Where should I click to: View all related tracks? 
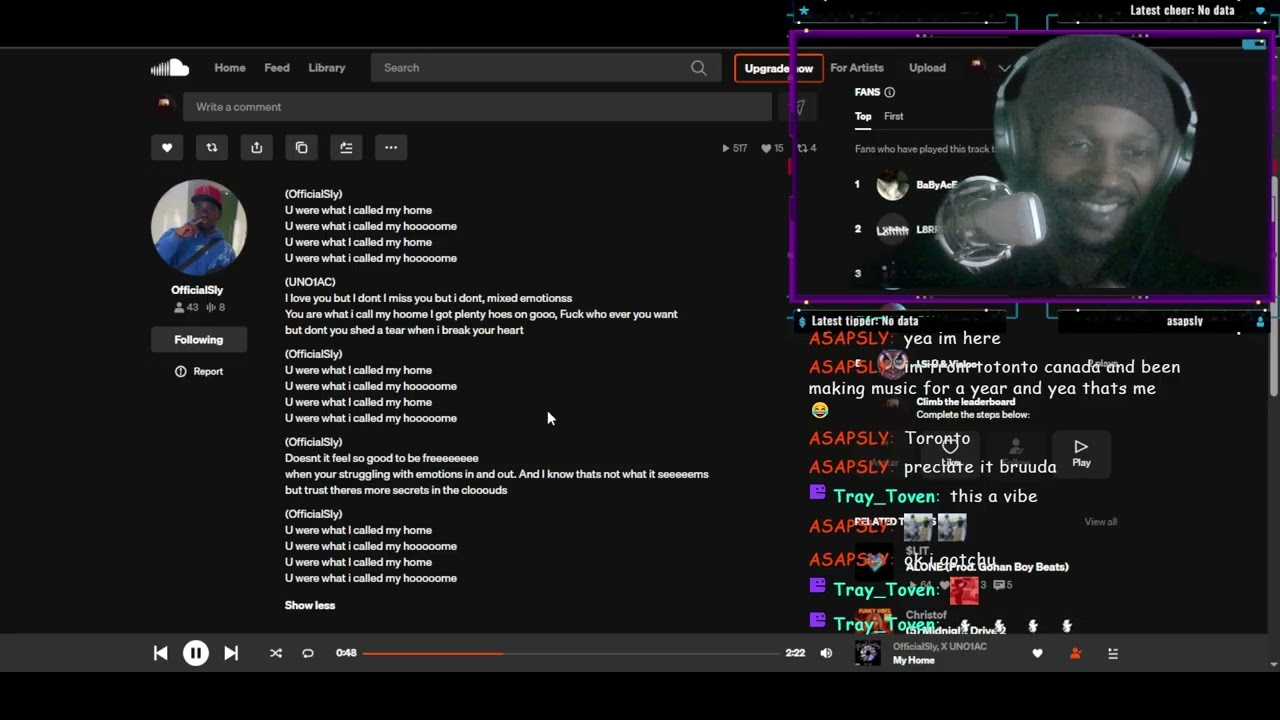tap(1101, 522)
